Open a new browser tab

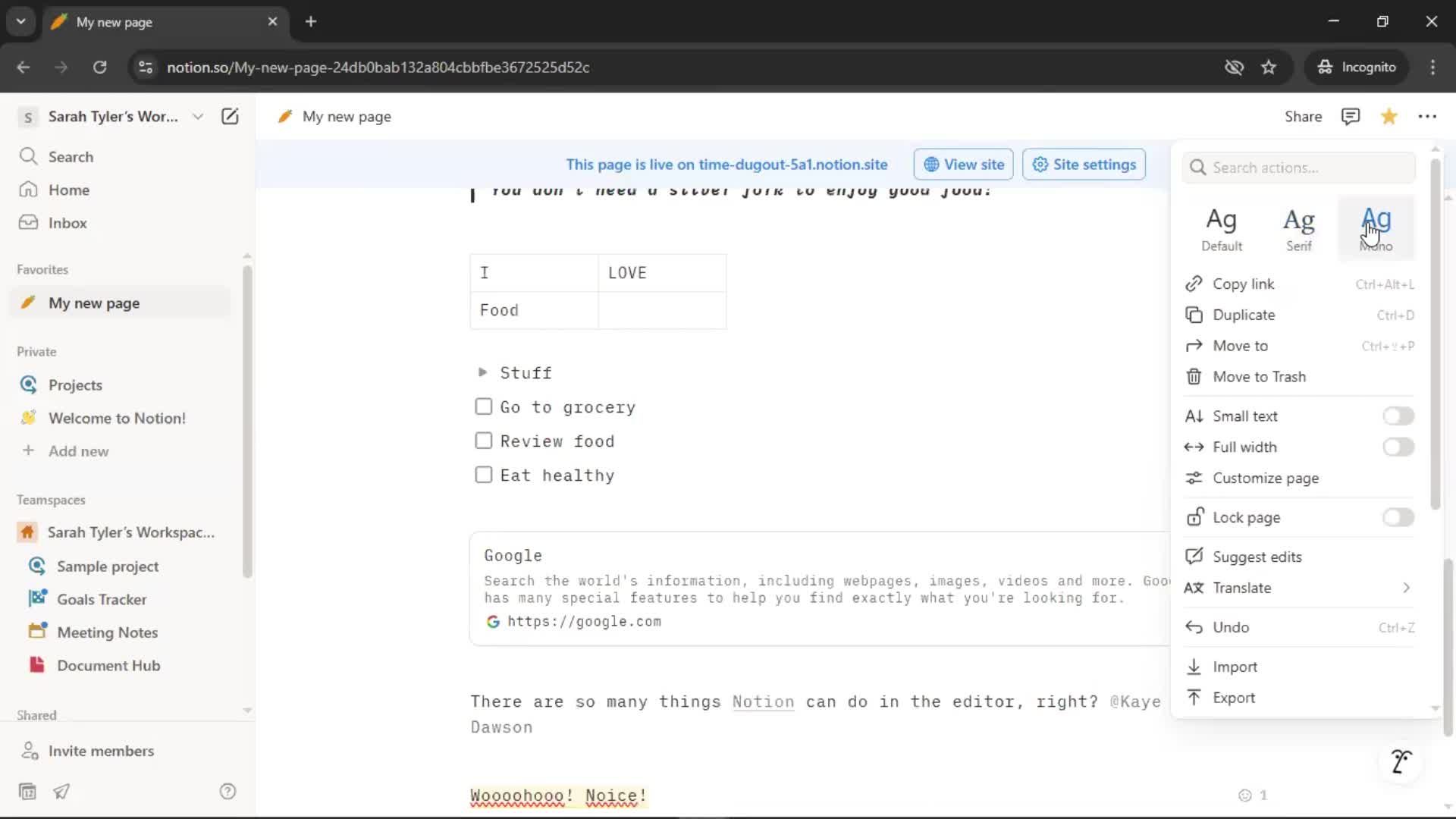(x=311, y=21)
